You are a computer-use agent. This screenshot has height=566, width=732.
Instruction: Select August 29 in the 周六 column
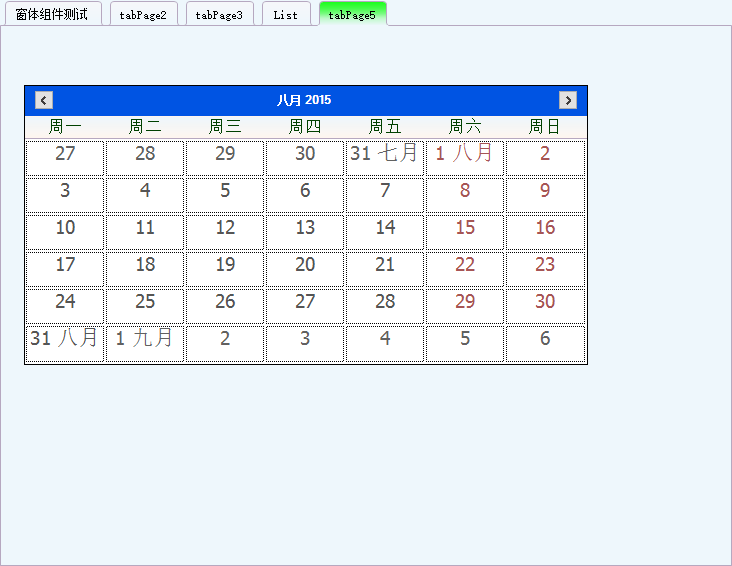coord(465,306)
